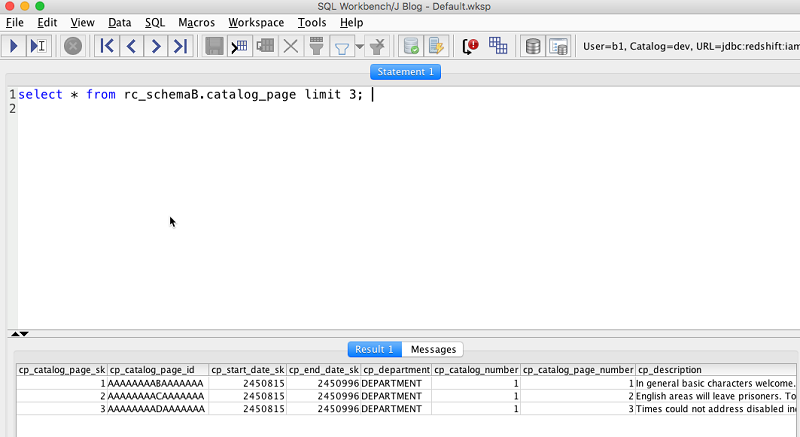Screen dimensions: 800x437
Task: Select cell AAAAAAAABAAAAAAA
Action: pos(158,383)
